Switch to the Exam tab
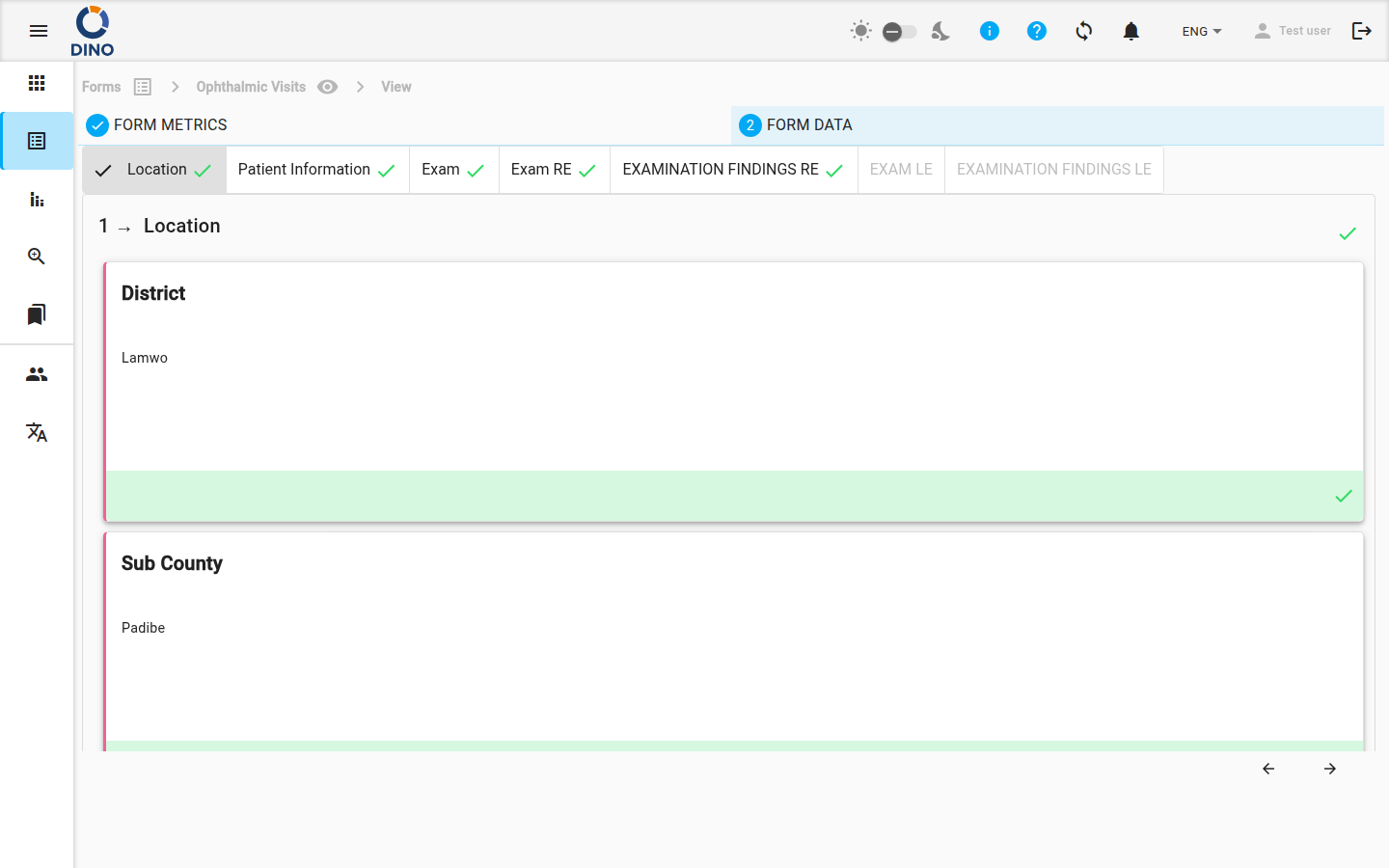The image size is (1389, 868). click(x=453, y=170)
